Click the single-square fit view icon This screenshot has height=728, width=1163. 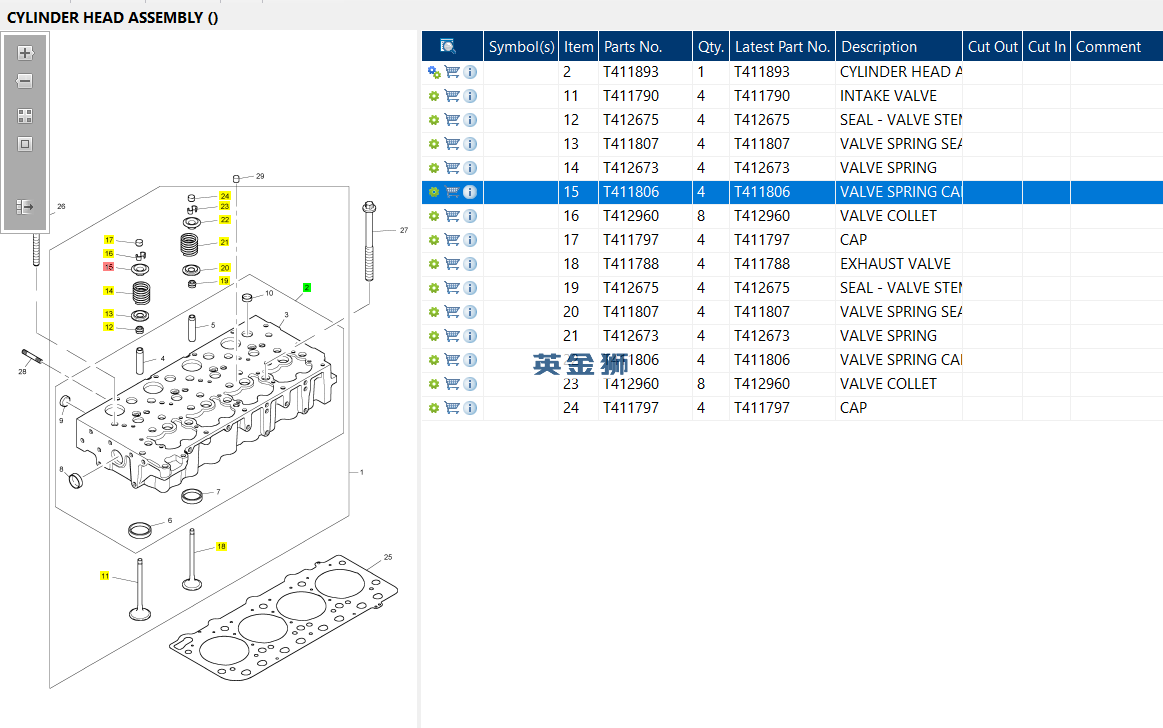[25, 144]
